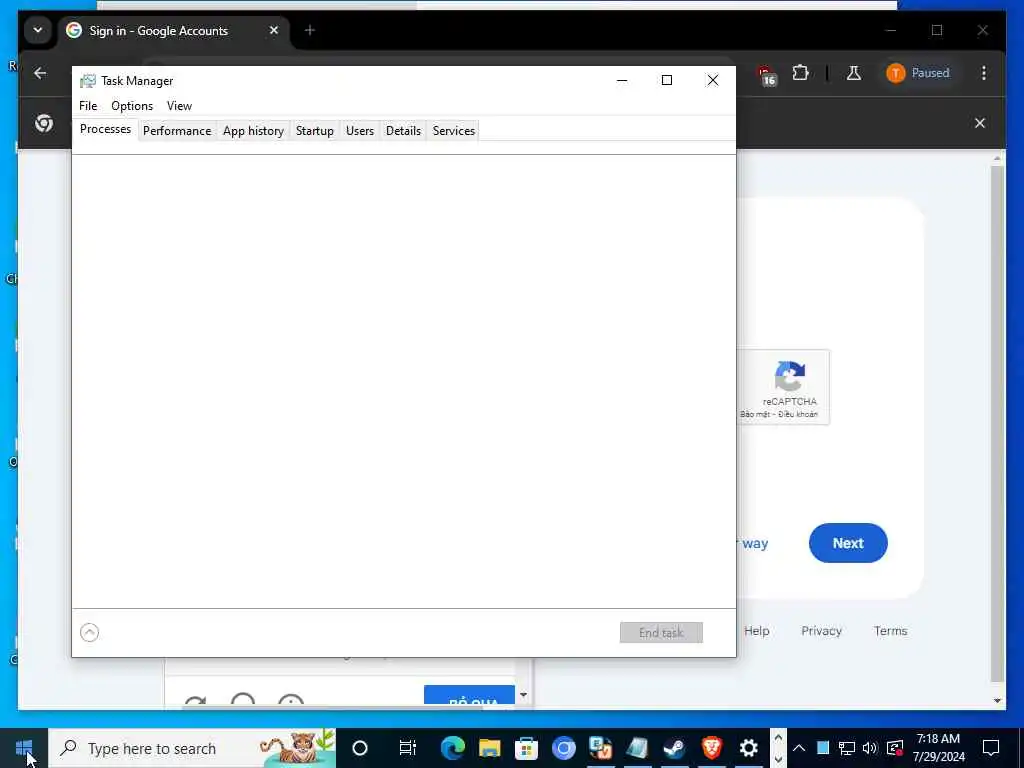Close the Sign in - Google Accounts tab
Screen dimensions: 1024x768
[x=274, y=30]
